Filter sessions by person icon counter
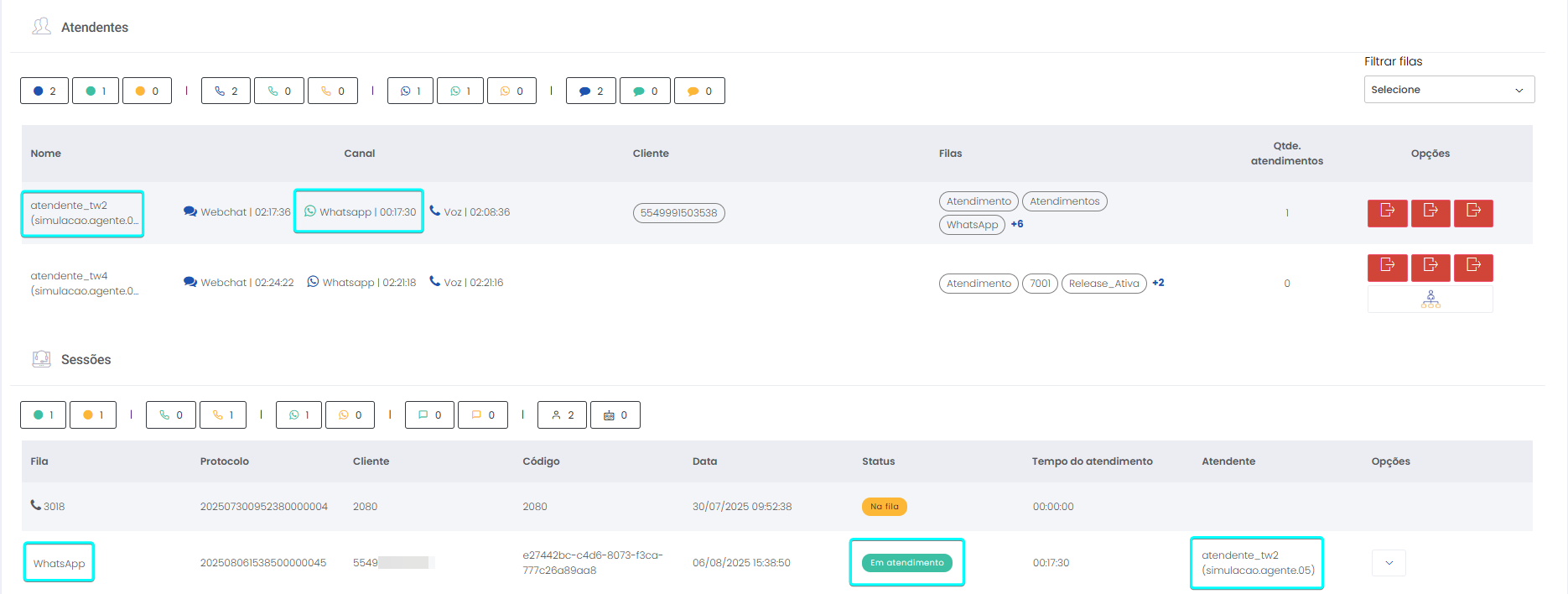This screenshot has width=1568, height=594. click(563, 415)
